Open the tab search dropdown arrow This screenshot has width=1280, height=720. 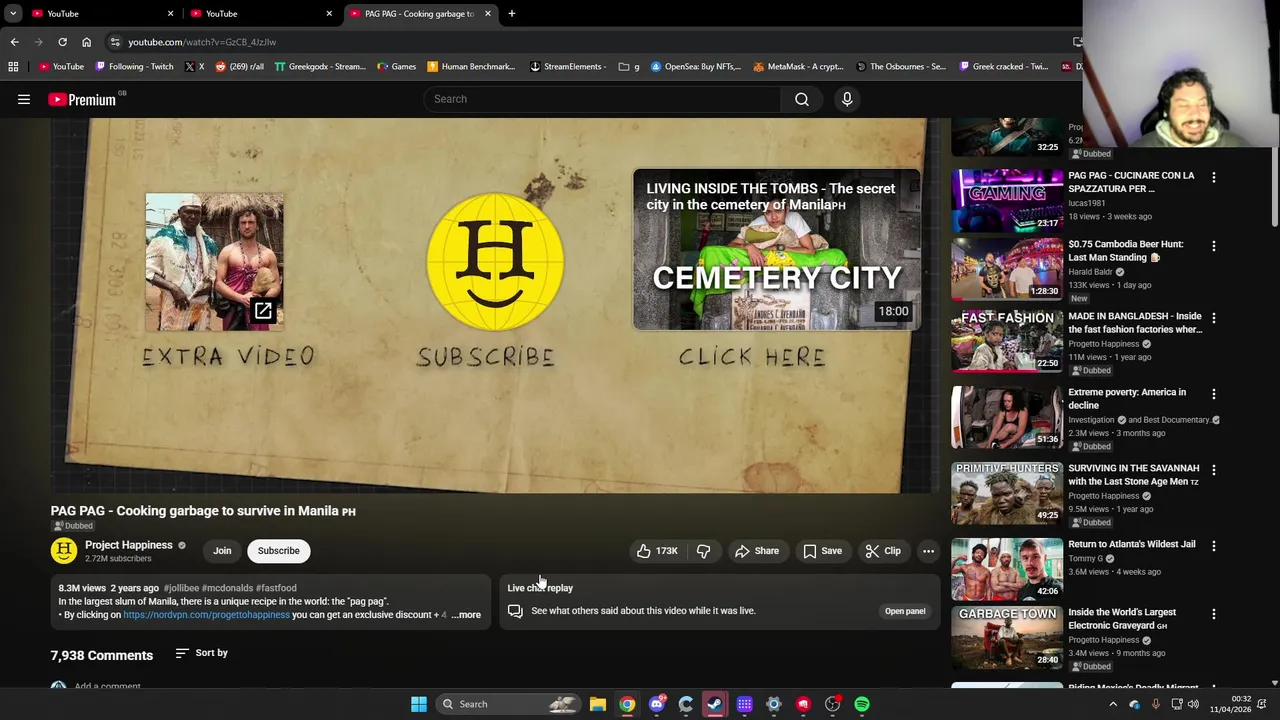pyautogui.click(x=12, y=14)
